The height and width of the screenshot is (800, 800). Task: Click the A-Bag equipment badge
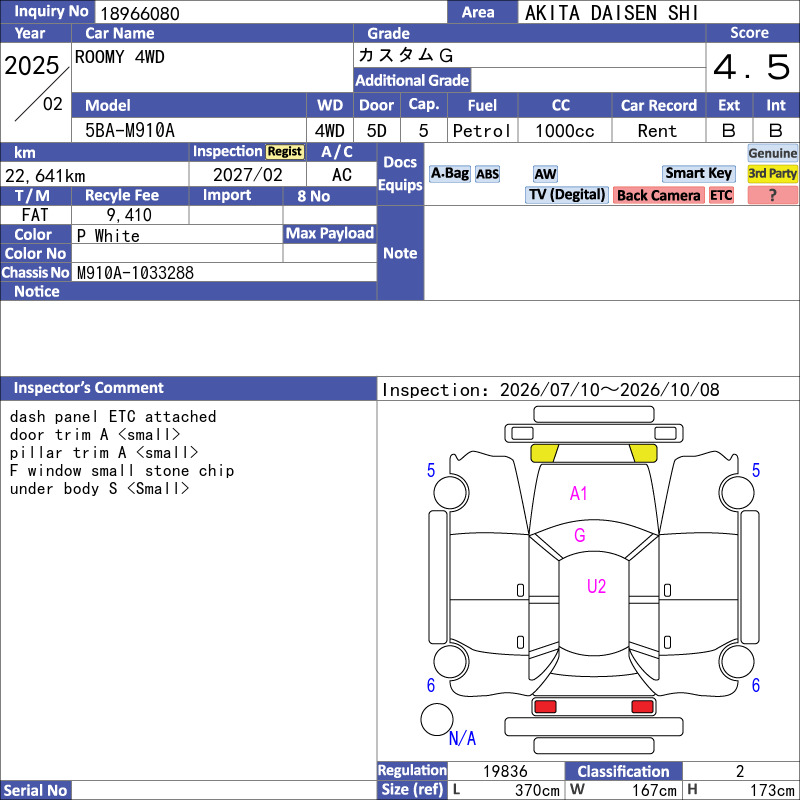pyautogui.click(x=449, y=173)
